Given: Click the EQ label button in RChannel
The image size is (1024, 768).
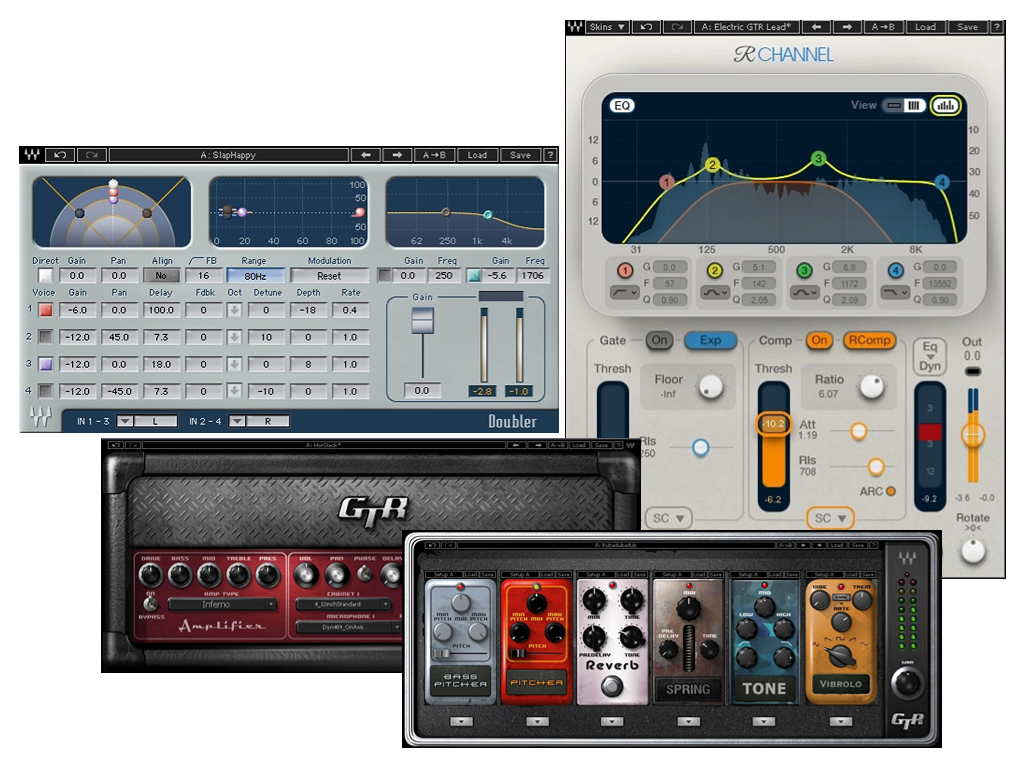Looking at the screenshot, I should 622,105.
